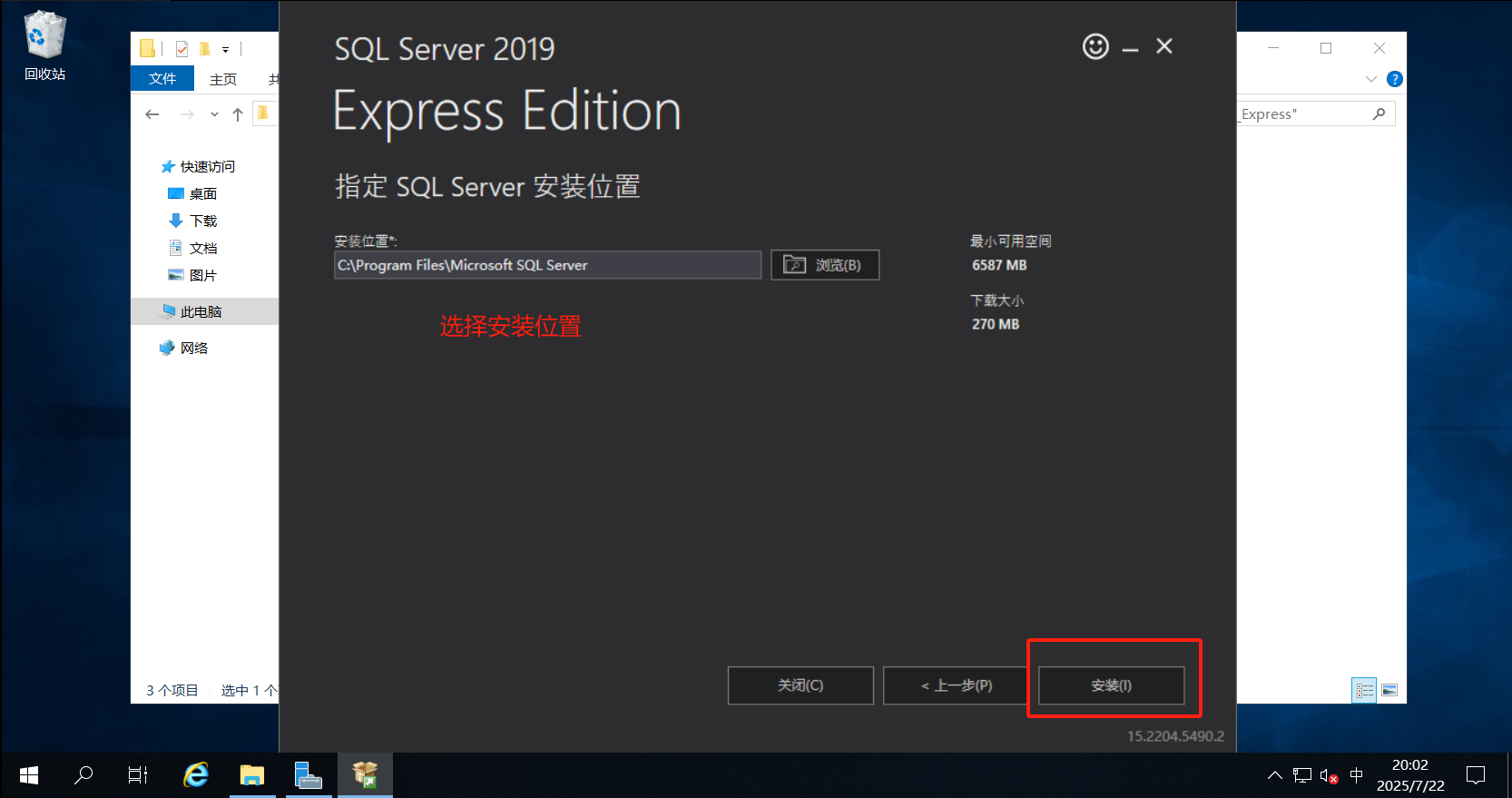Open the 文件 tab in File Explorer
The height and width of the screenshot is (798, 1512).
click(x=162, y=79)
